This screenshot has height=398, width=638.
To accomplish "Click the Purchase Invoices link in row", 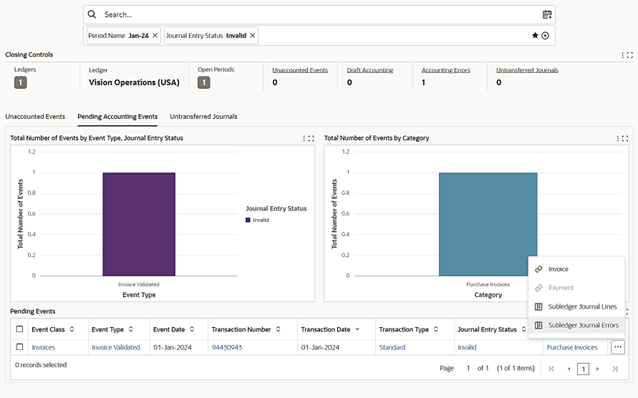I will pos(572,347).
